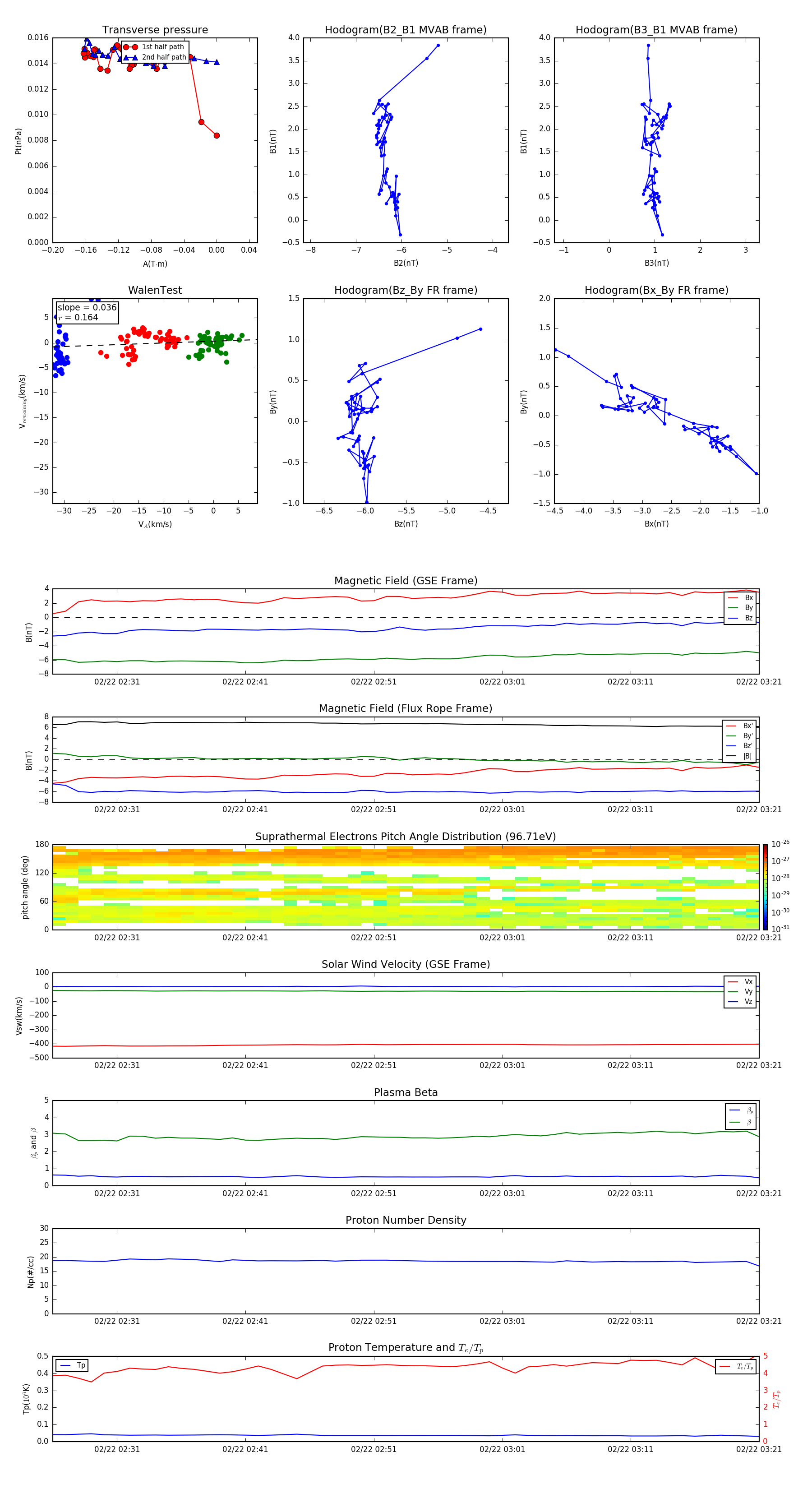The width and height of the screenshot is (812, 1489).
Task: Click the "Solar Wind Velocity (GSE Frame)" title
Action: tap(406, 965)
